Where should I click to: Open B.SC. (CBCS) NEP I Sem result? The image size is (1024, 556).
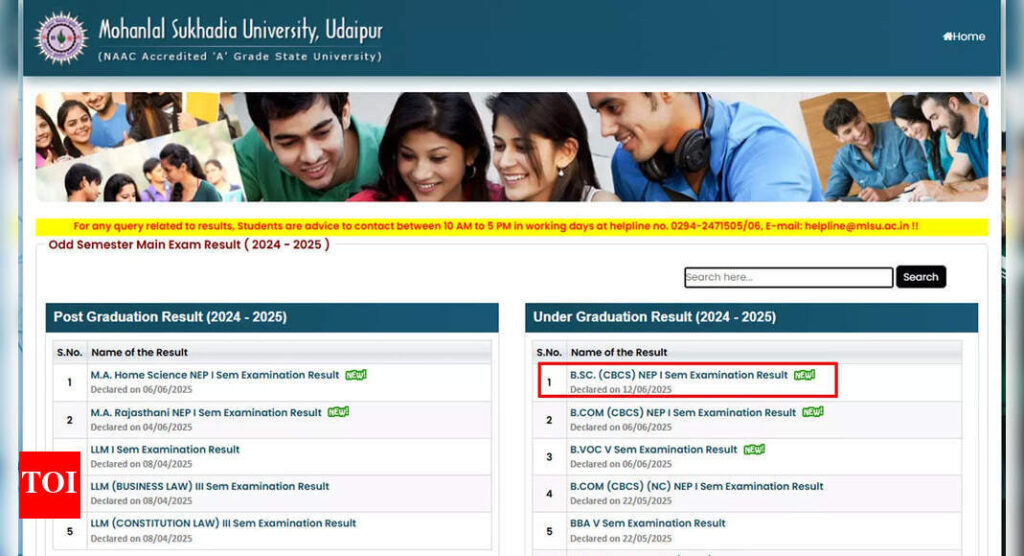679,375
